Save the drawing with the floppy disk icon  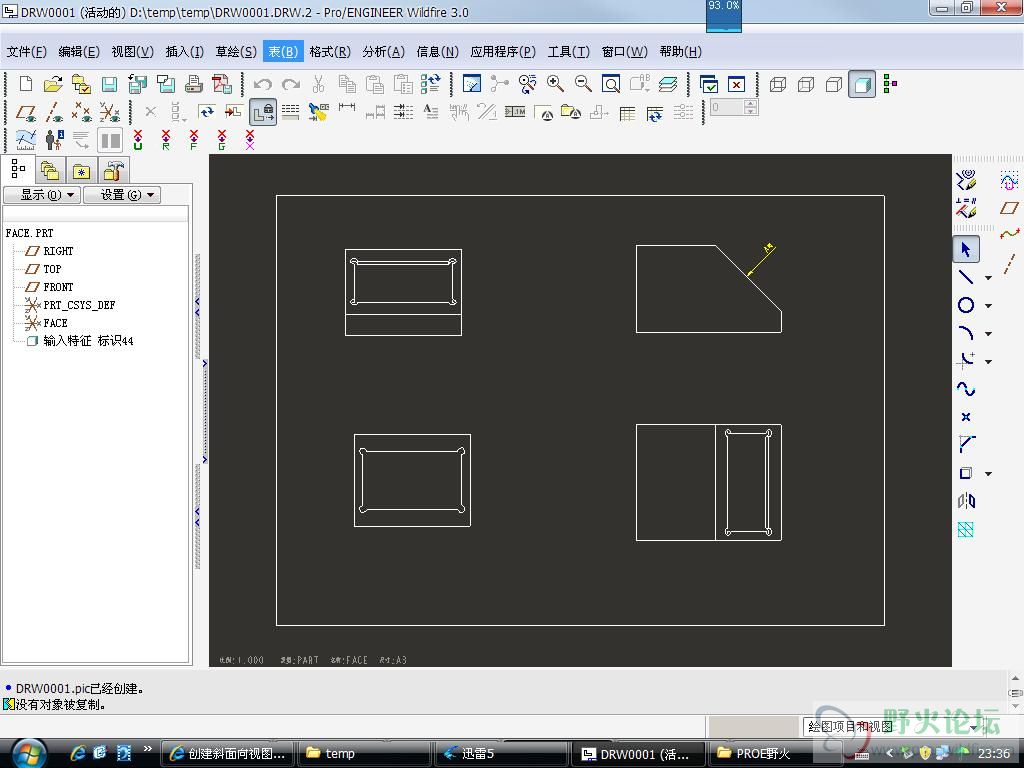(x=109, y=84)
